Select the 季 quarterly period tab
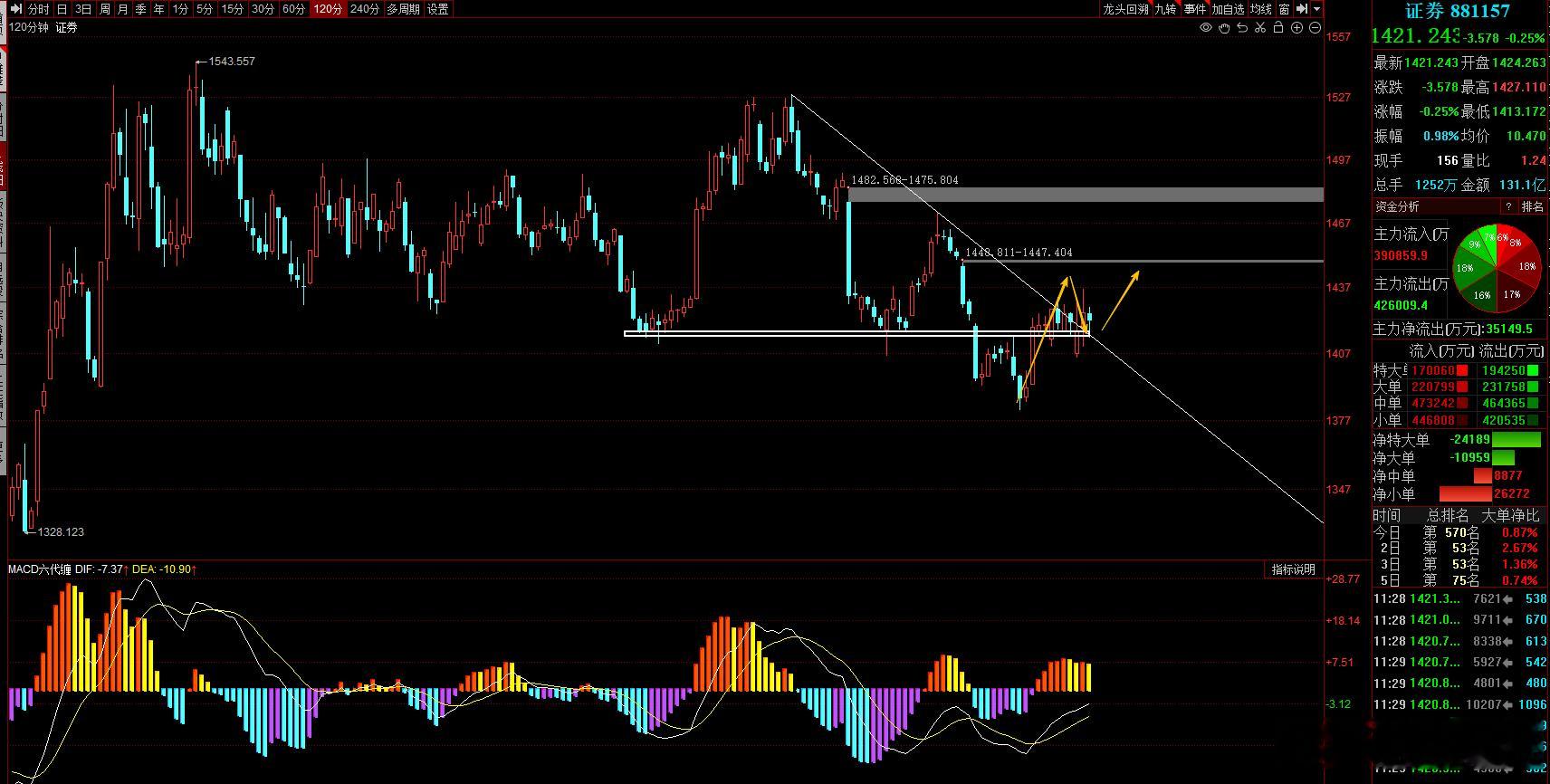The image size is (1550, 784). coord(141,9)
